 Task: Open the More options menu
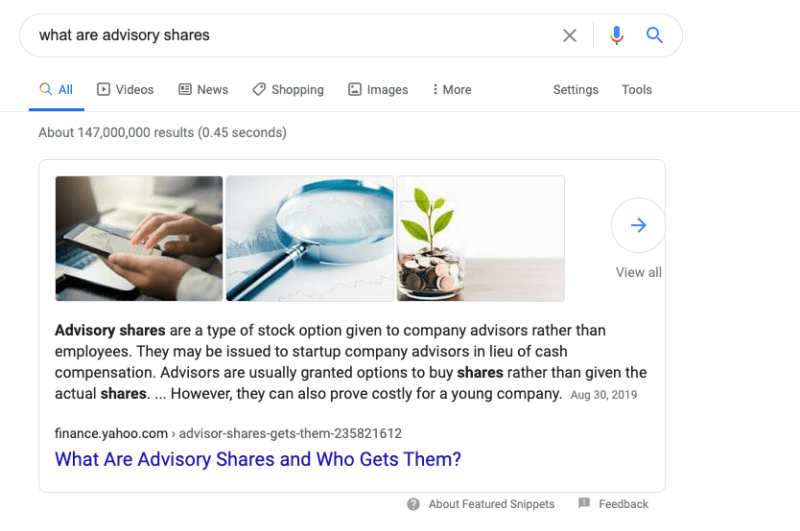click(451, 90)
